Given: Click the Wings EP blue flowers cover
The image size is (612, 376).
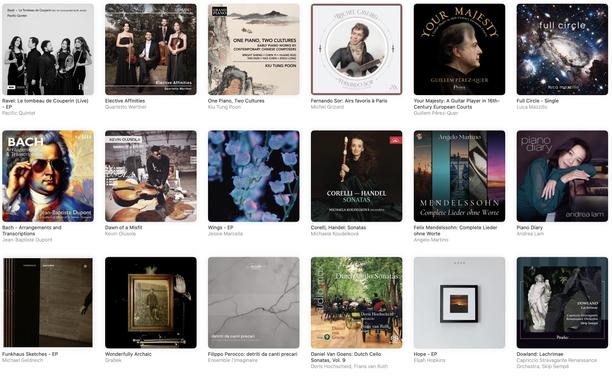Looking at the screenshot, I should 254,176.
